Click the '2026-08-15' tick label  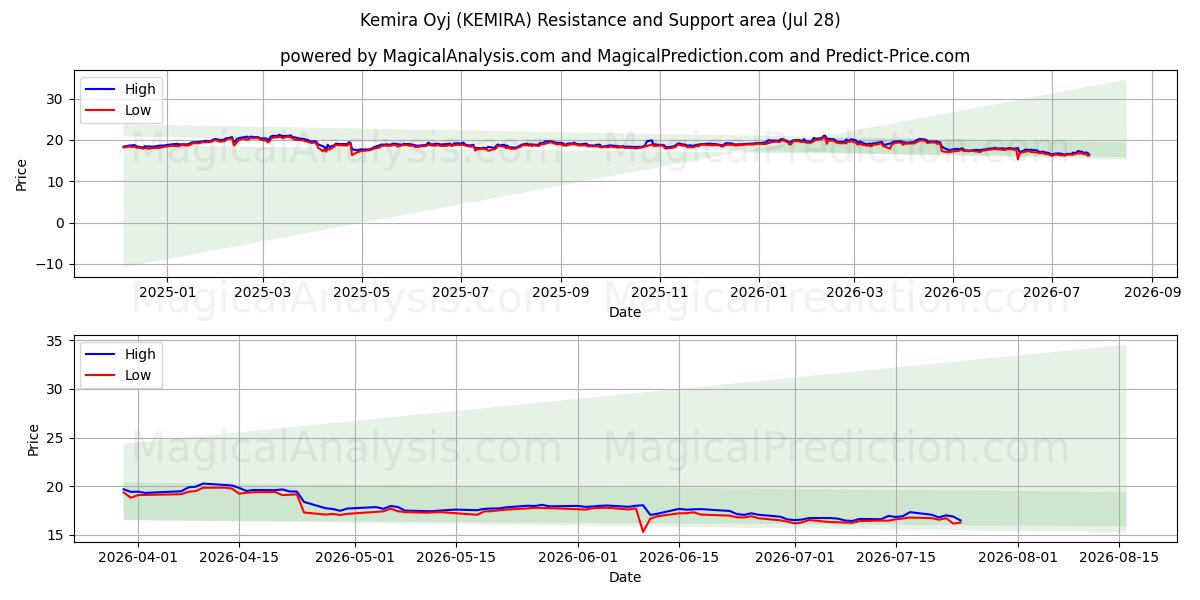tap(1120, 557)
